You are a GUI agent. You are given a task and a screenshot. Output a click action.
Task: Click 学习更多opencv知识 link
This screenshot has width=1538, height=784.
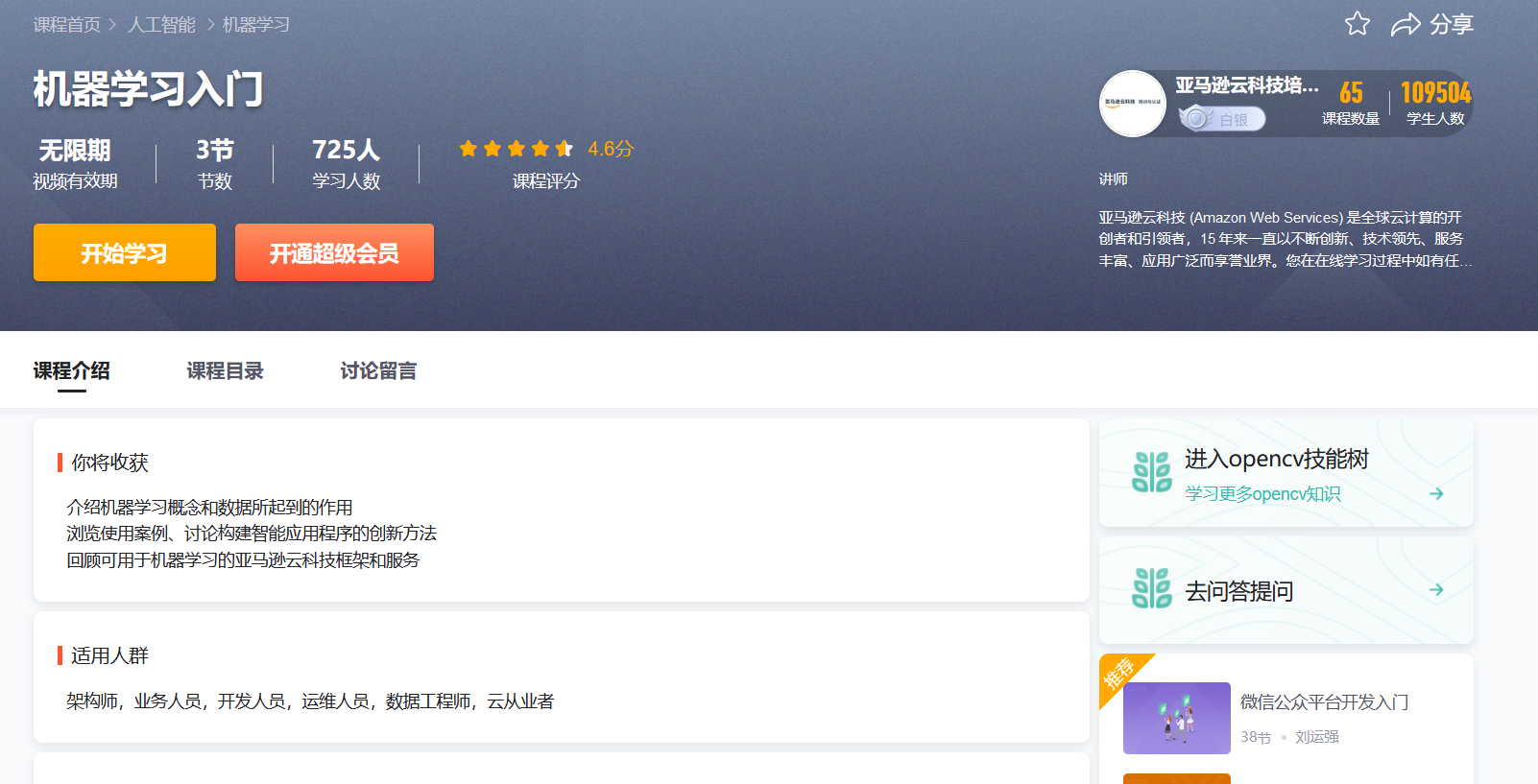pos(1262,493)
